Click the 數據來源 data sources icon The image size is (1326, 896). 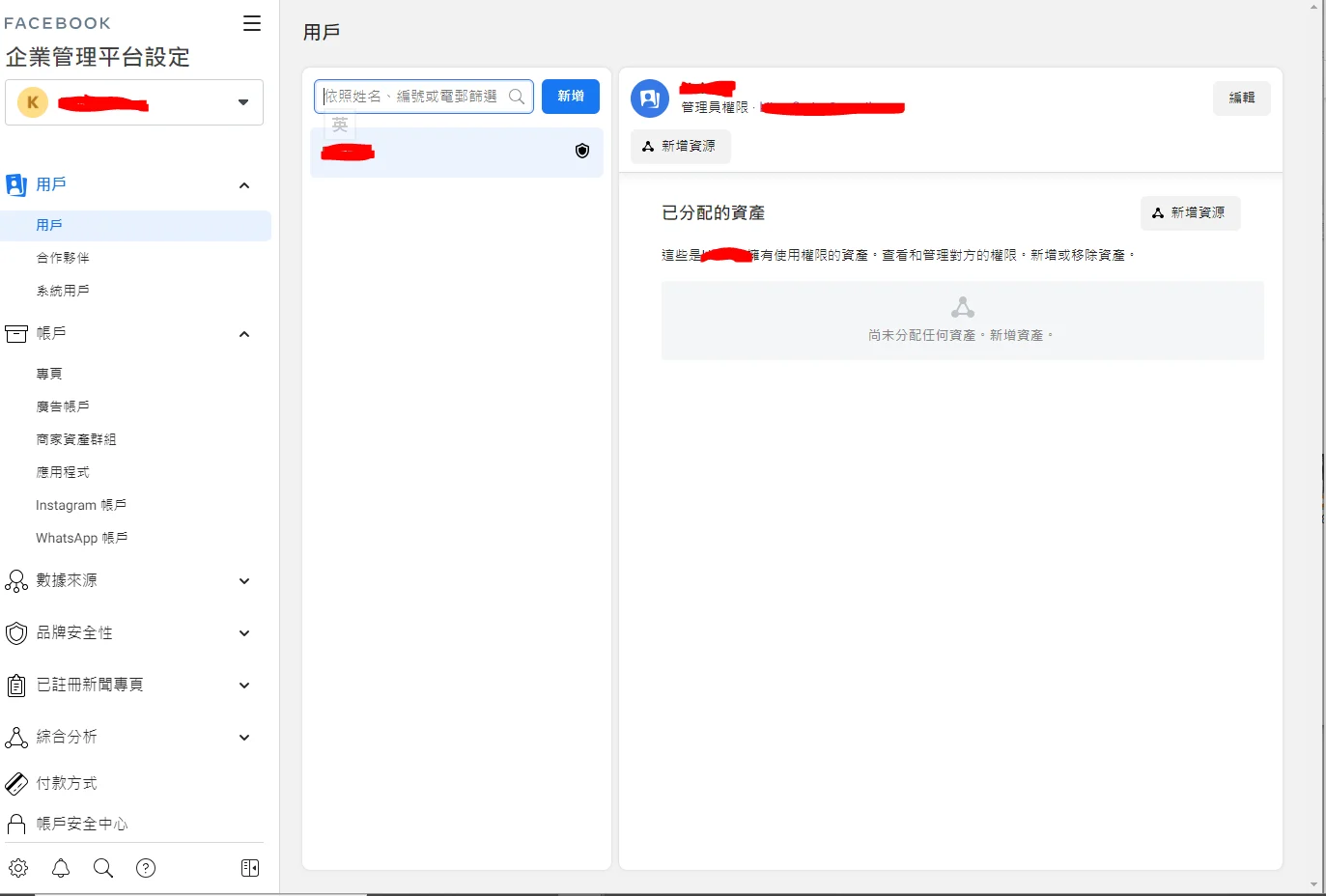(x=16, y=580)
